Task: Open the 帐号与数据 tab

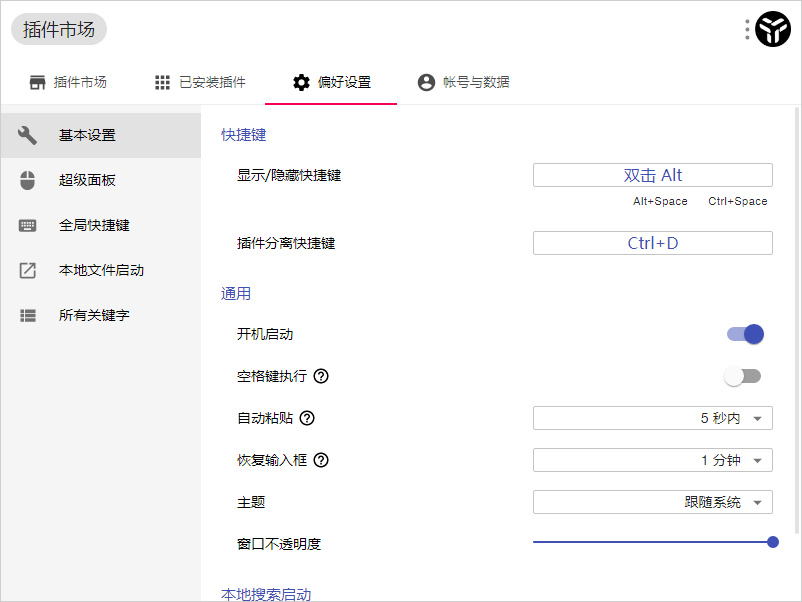Action: tap(463, 83)
